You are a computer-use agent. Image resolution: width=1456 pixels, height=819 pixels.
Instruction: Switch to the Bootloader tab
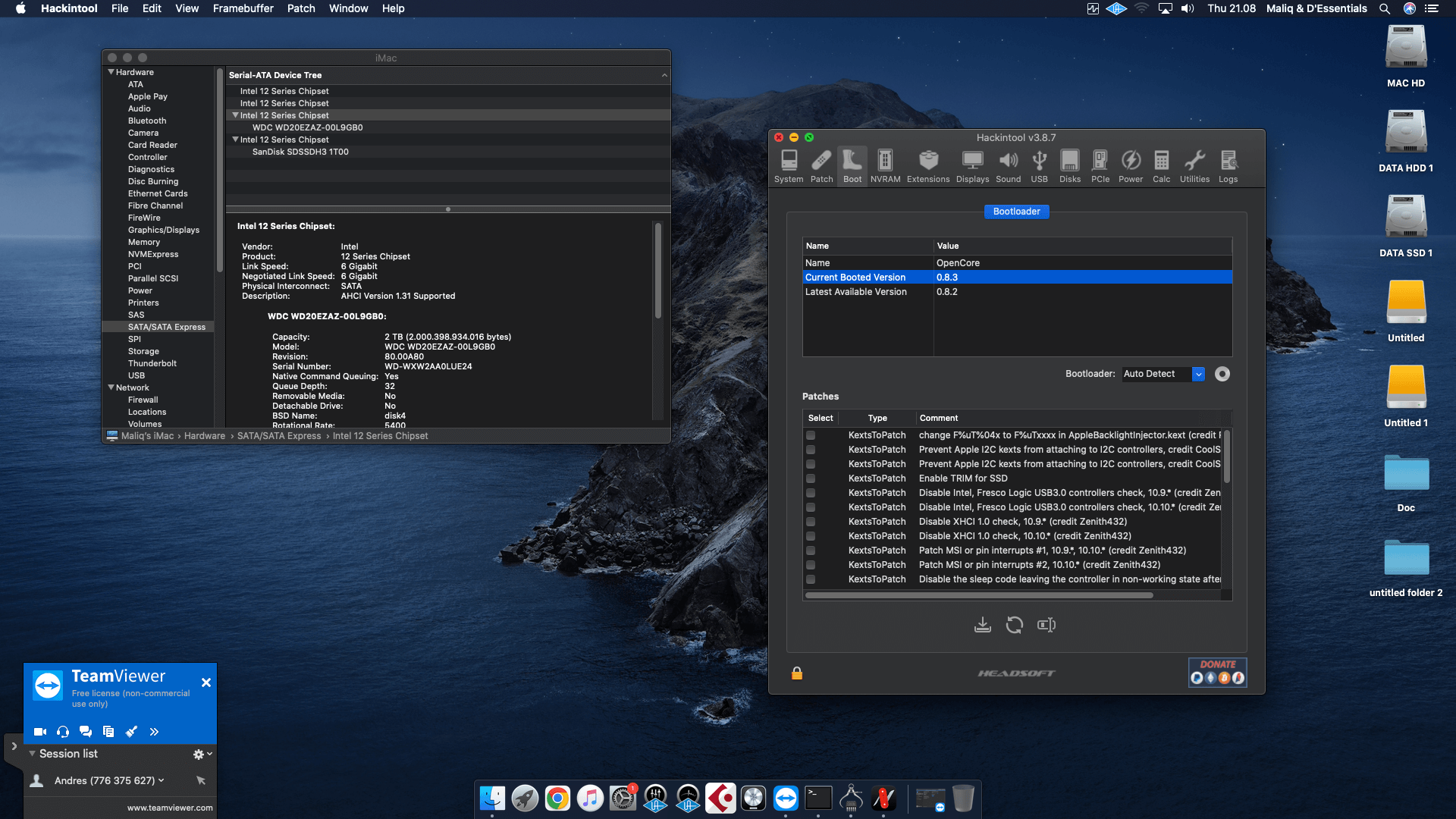coord(1016,212)
